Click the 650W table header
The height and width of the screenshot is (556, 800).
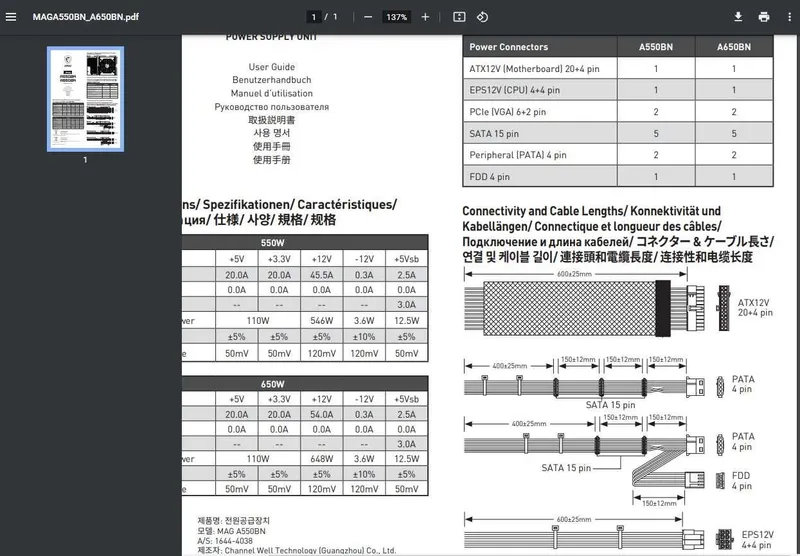click(272, 384)
